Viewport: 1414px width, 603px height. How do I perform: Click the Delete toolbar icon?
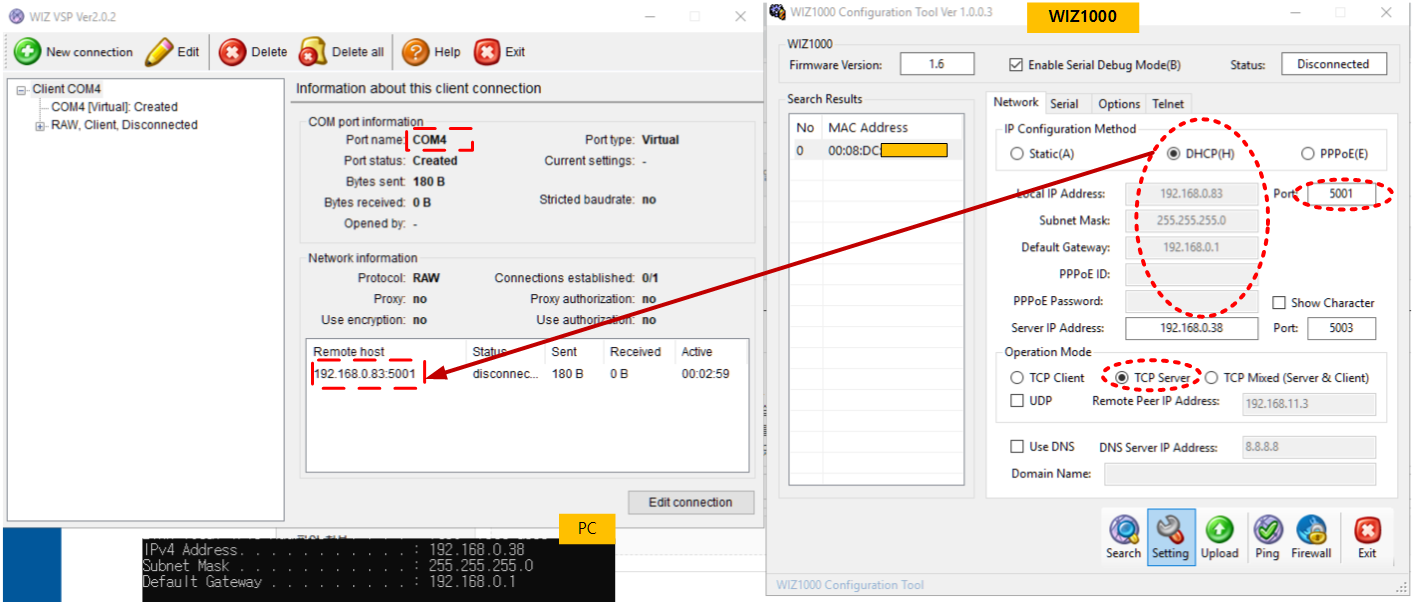(x=232, y=52)
